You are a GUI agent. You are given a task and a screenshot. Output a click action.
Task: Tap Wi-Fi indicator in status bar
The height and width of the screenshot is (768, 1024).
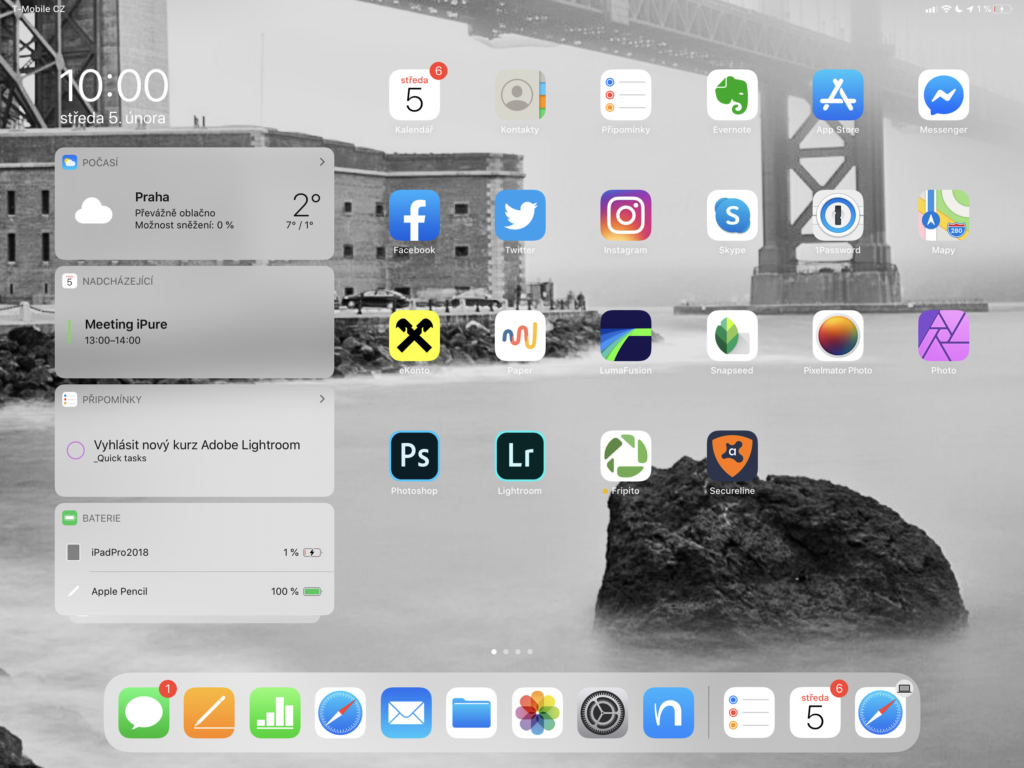click(946, 9)
